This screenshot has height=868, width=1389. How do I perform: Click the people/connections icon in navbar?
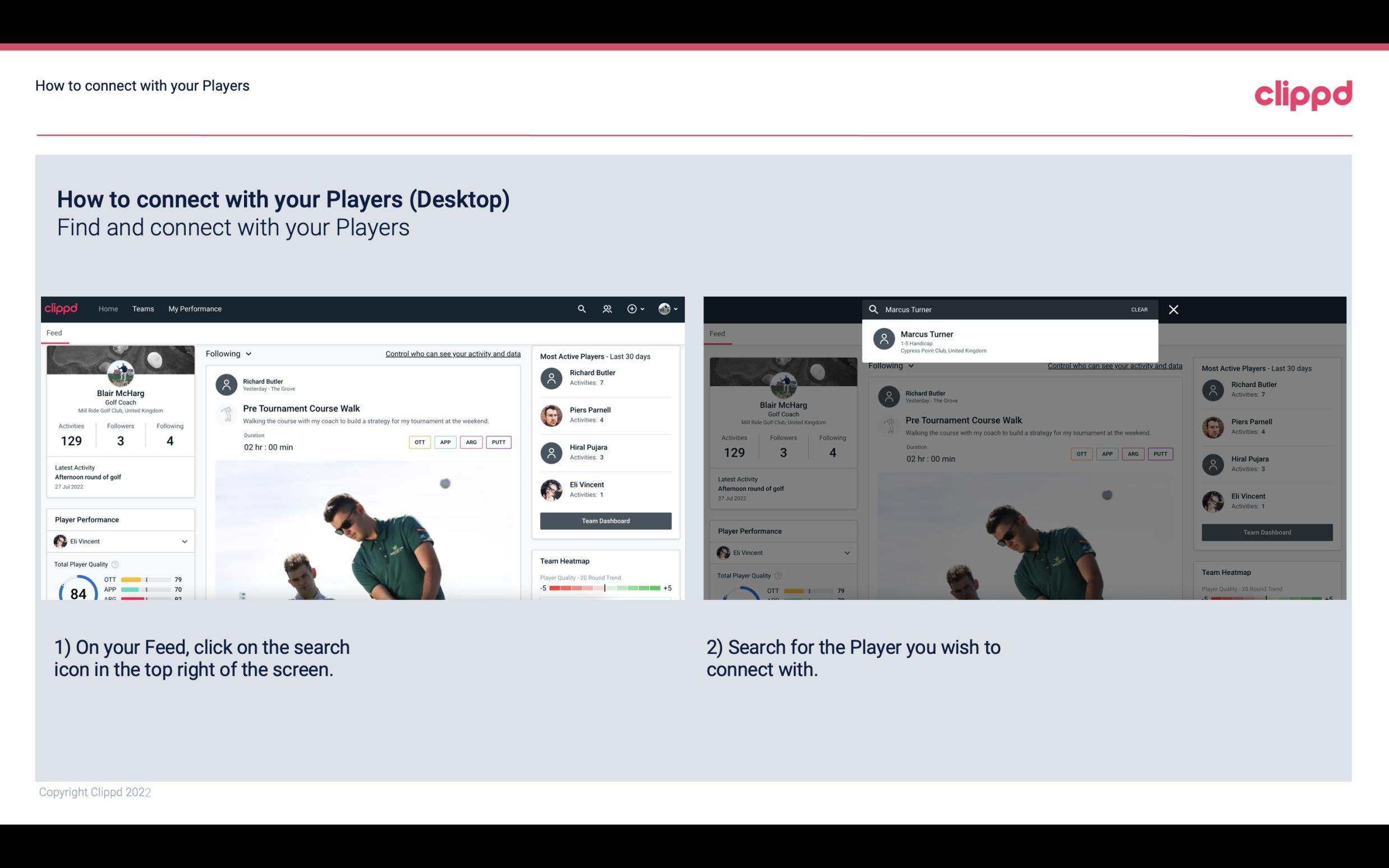click(x=607, y=309)
